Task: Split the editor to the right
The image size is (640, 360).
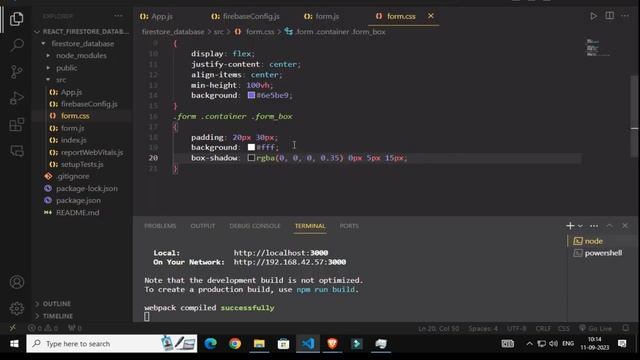Action: pyautogui.click(x=609, y=16)
